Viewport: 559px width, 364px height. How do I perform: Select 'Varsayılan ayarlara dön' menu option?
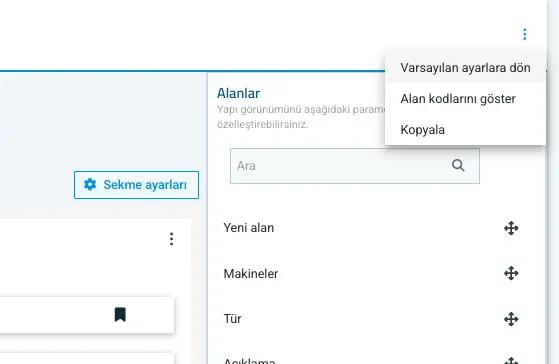tap(465, 68)
